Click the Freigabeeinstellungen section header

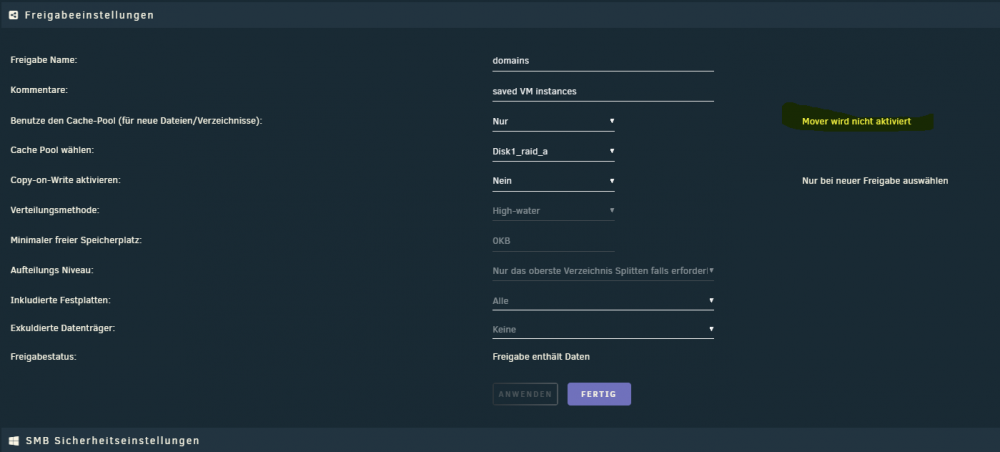500,15
